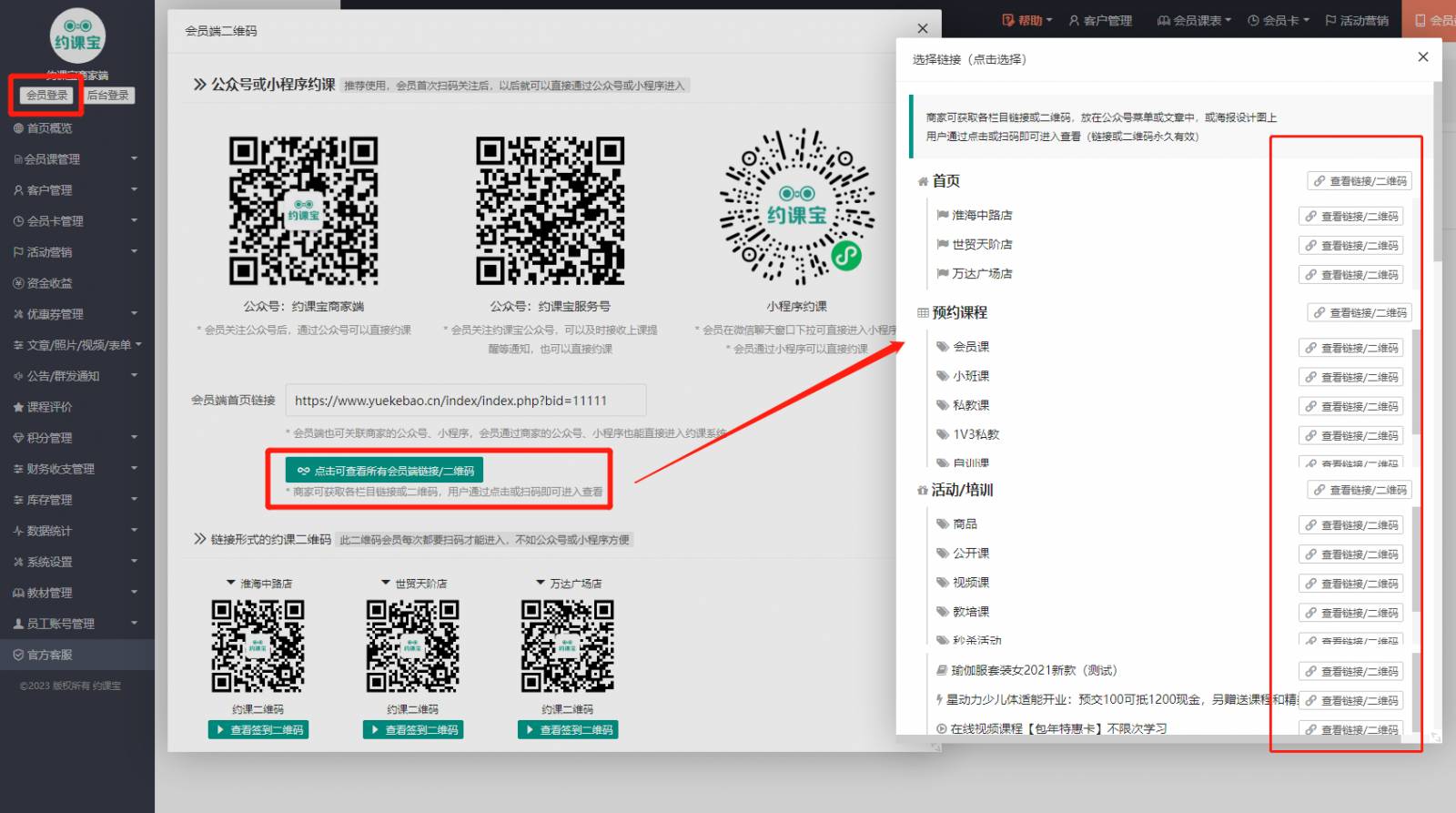The image size is (1456, 813).
Task: Close the 选择链接 panel
Action: [1423, 56]
